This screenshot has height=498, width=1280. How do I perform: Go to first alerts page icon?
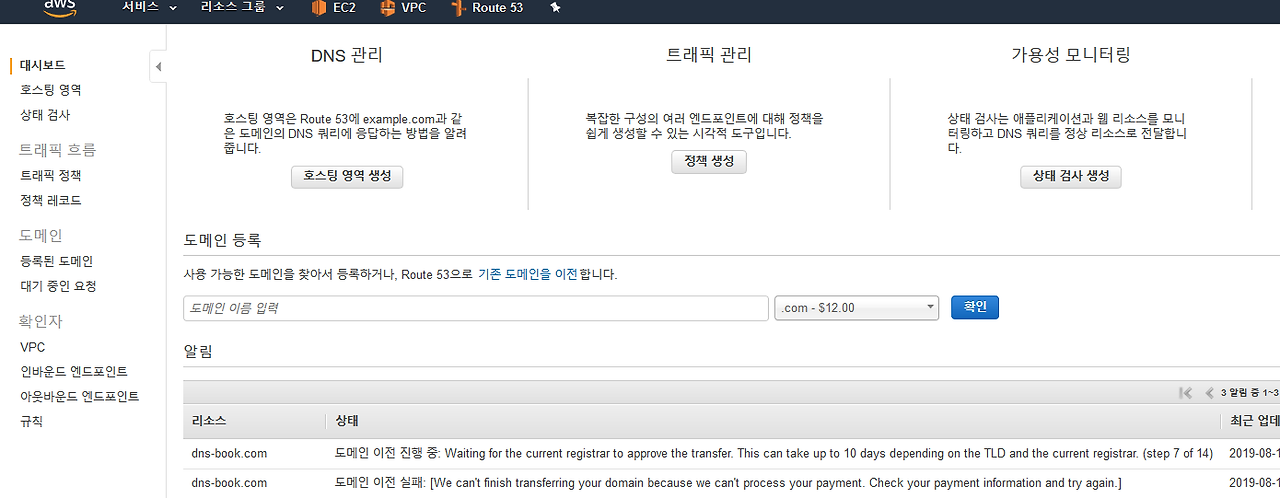click(x=1185, y=393)
